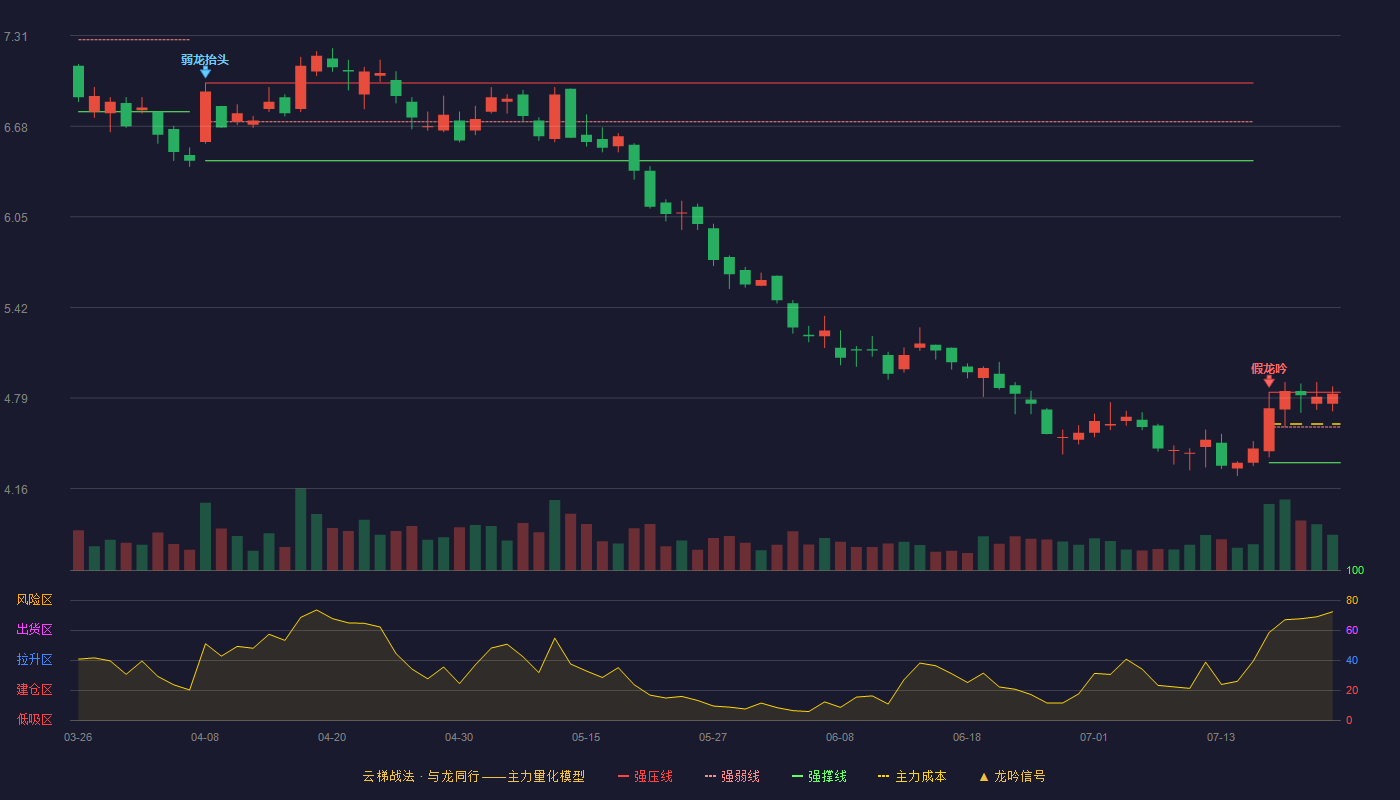Viewport: 1400px width, 800px height.
Task: Select the 建仓区 zone label
Action: point(35,690)
